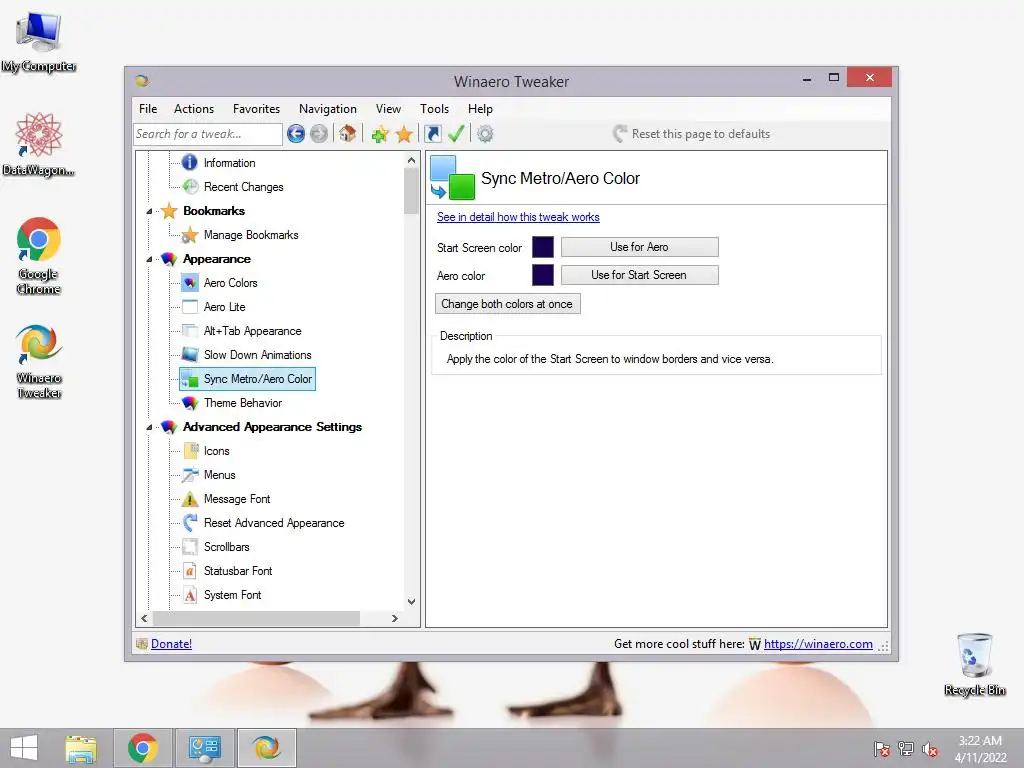This screenshot has width=1024, height=768.
Task: Click the Message Font warning icon
Action: point(189,499)
